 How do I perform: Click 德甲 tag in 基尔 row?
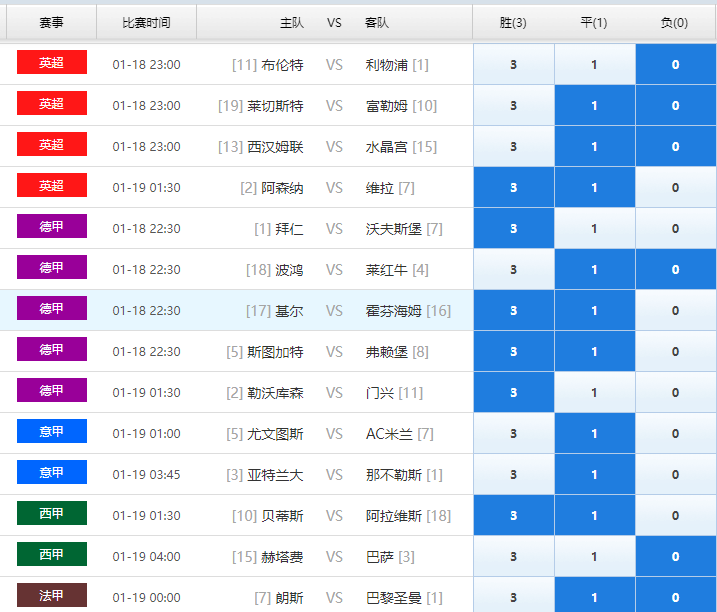pos(52,308)
